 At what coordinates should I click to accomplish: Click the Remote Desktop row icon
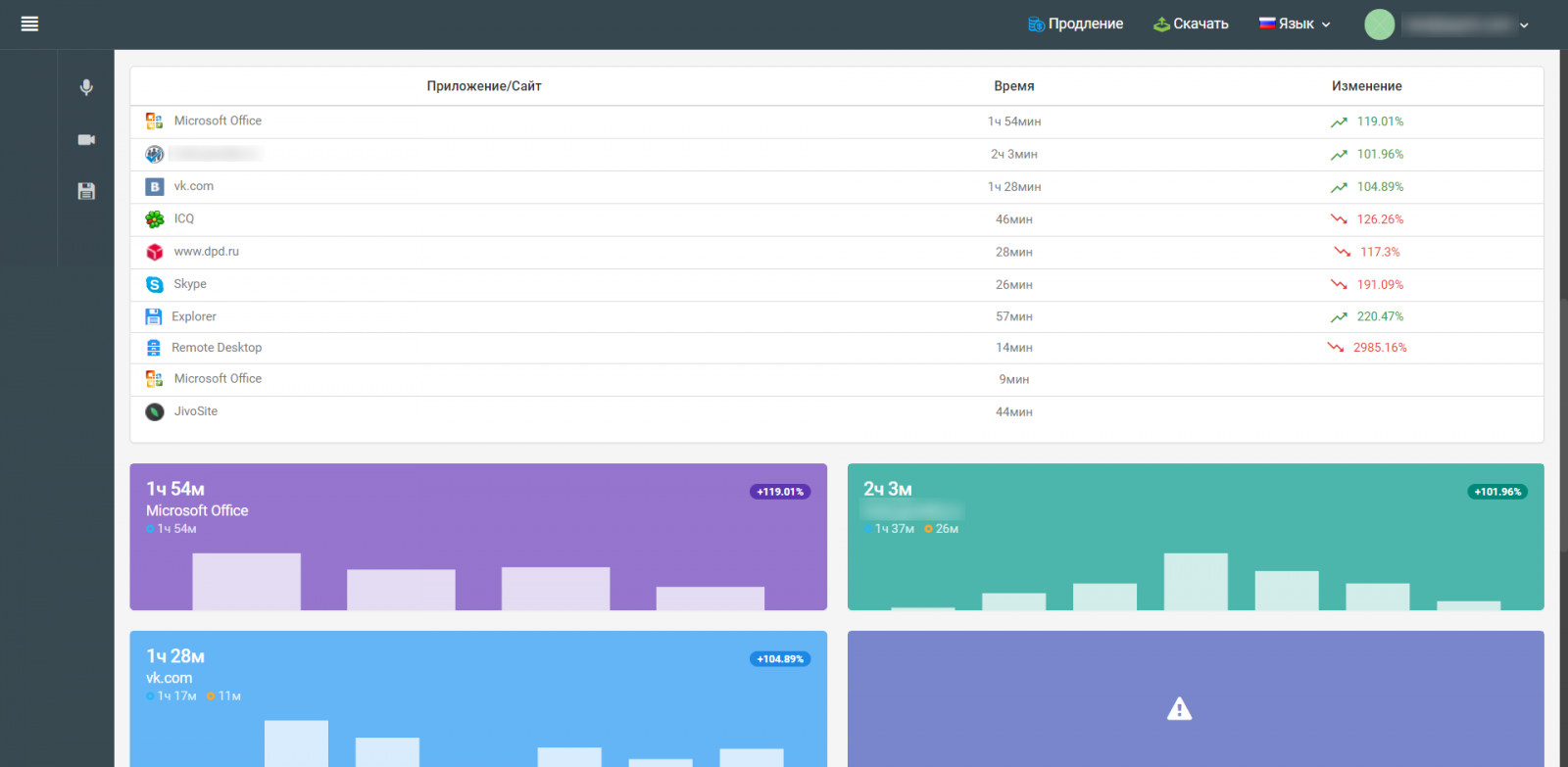point(153,348)
